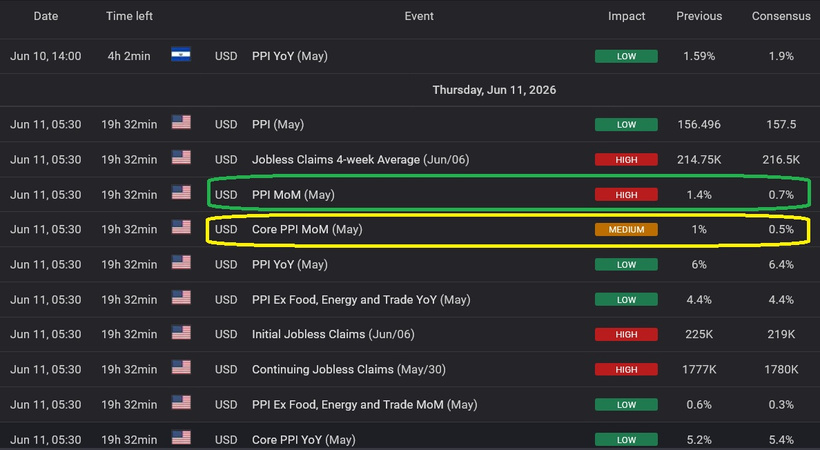
Task: Click the LOW impact badge for PPI (May)
Action: click(x=626, y=125)
